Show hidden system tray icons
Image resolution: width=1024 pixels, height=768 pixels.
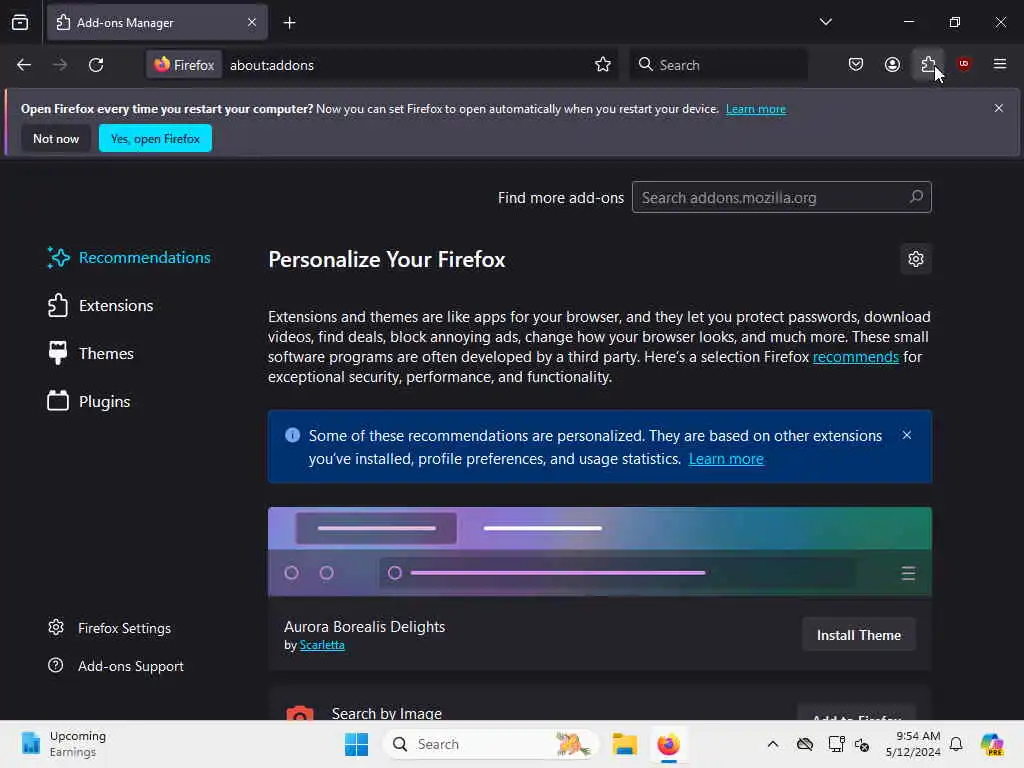773,744
